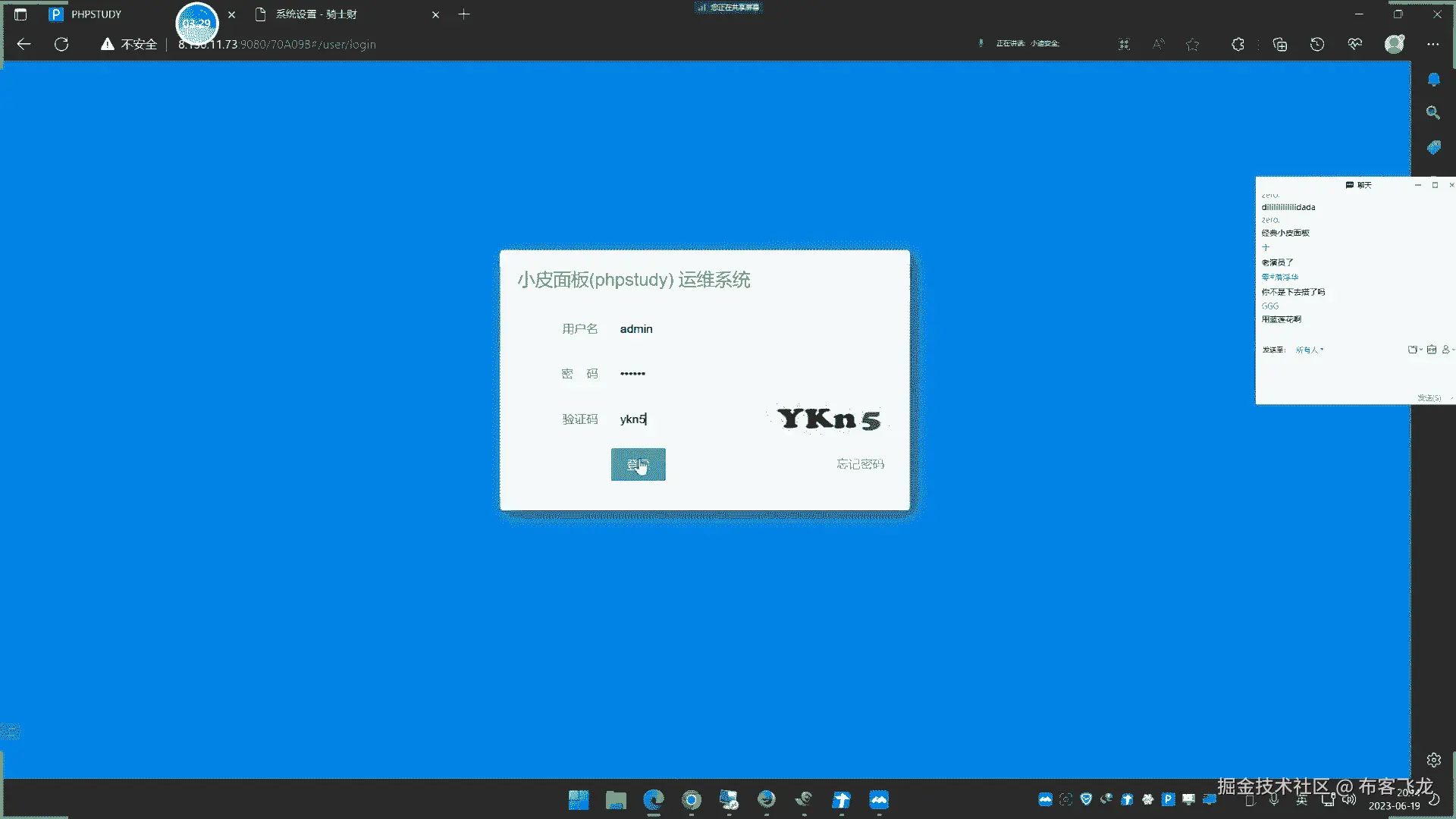Open the Collections icon in toolbar
Screen dimensions: 1456x819
[1280, 45]
